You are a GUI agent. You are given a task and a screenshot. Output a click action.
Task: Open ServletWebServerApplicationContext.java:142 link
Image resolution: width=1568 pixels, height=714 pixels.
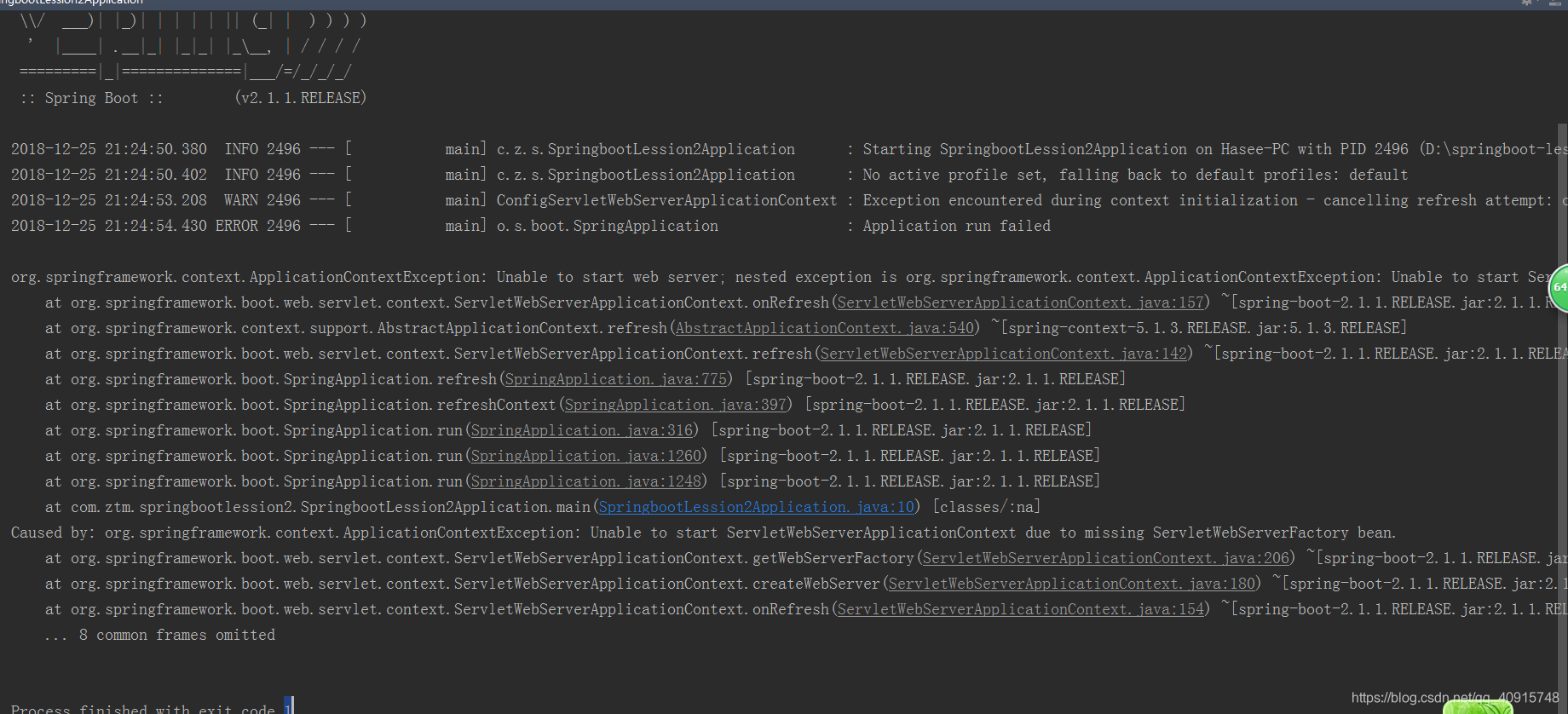1003,354
